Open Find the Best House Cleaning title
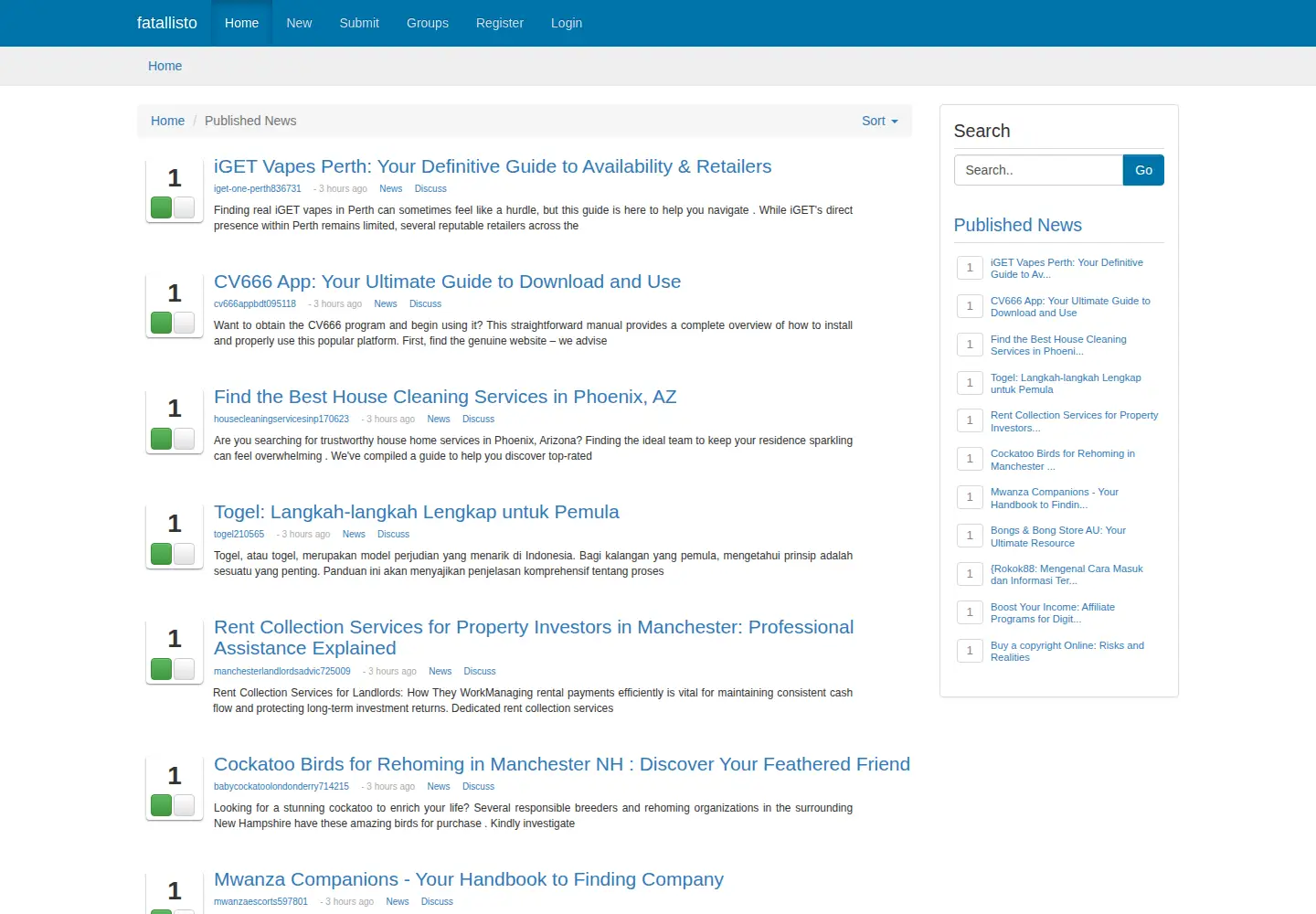The width and height of the screenshot is (1316, 914). (445, 397)
